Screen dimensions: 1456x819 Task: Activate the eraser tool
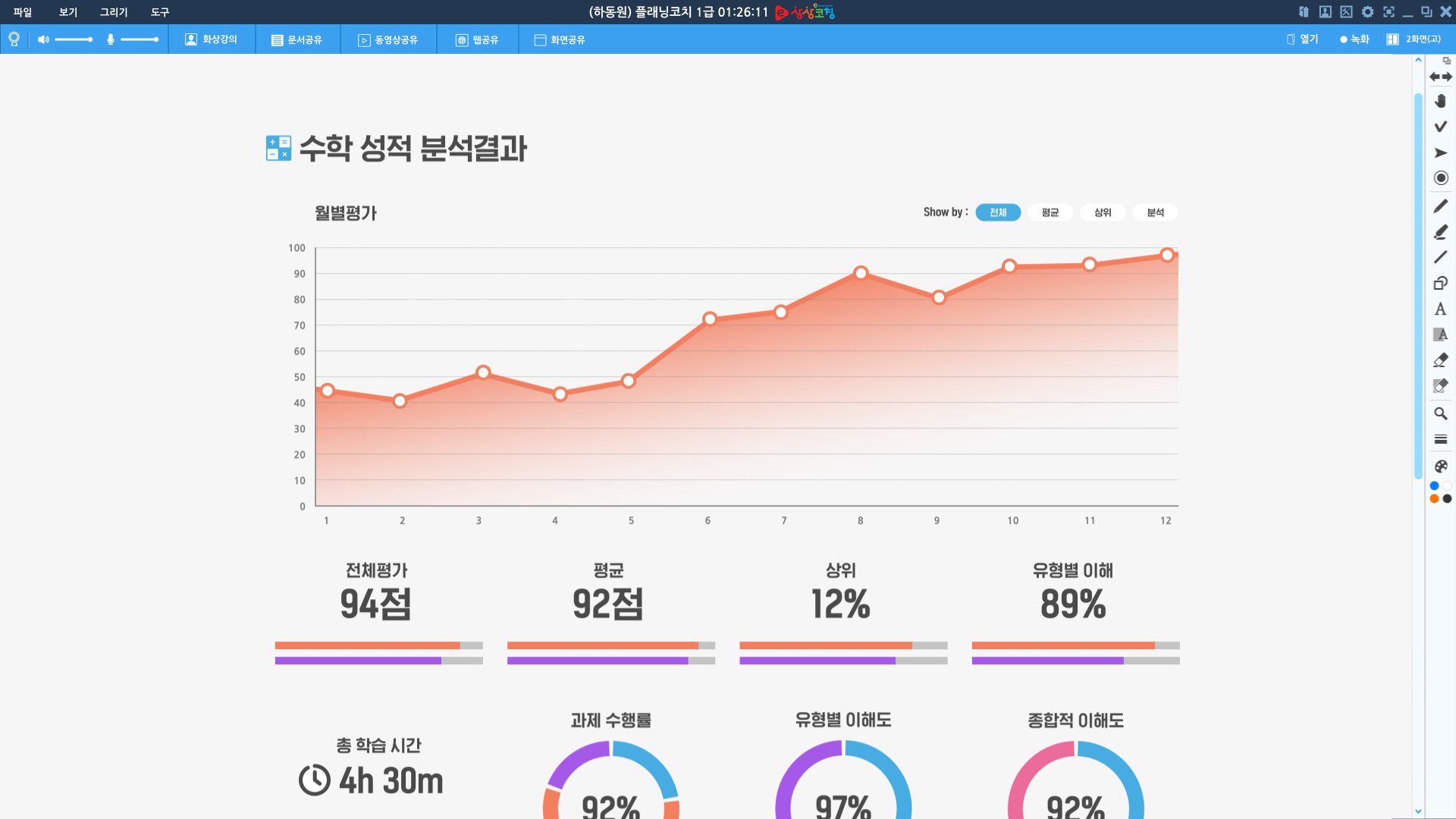tap(1440, 360)
